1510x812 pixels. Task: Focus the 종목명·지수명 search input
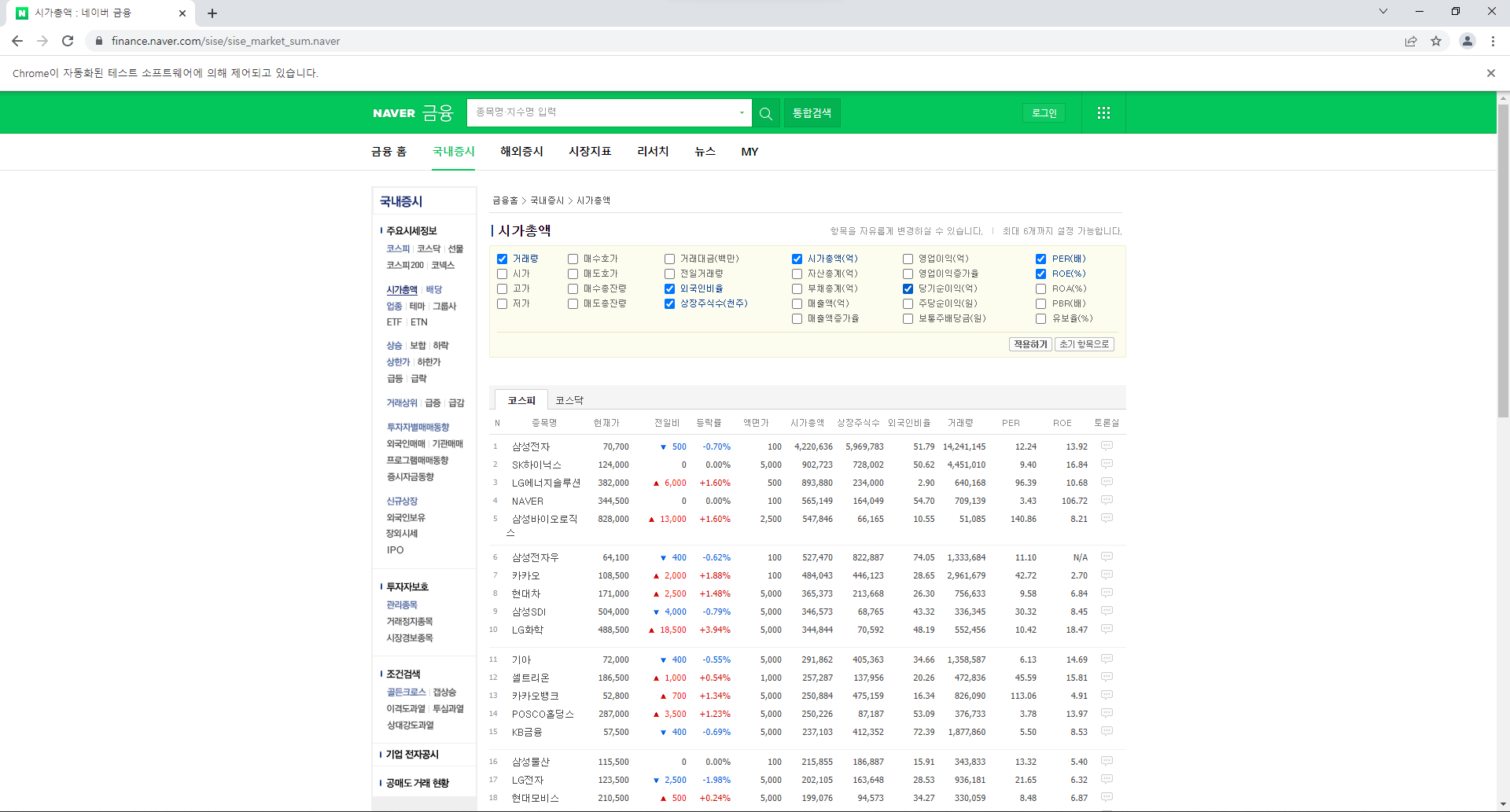click(x=602, y=113)
